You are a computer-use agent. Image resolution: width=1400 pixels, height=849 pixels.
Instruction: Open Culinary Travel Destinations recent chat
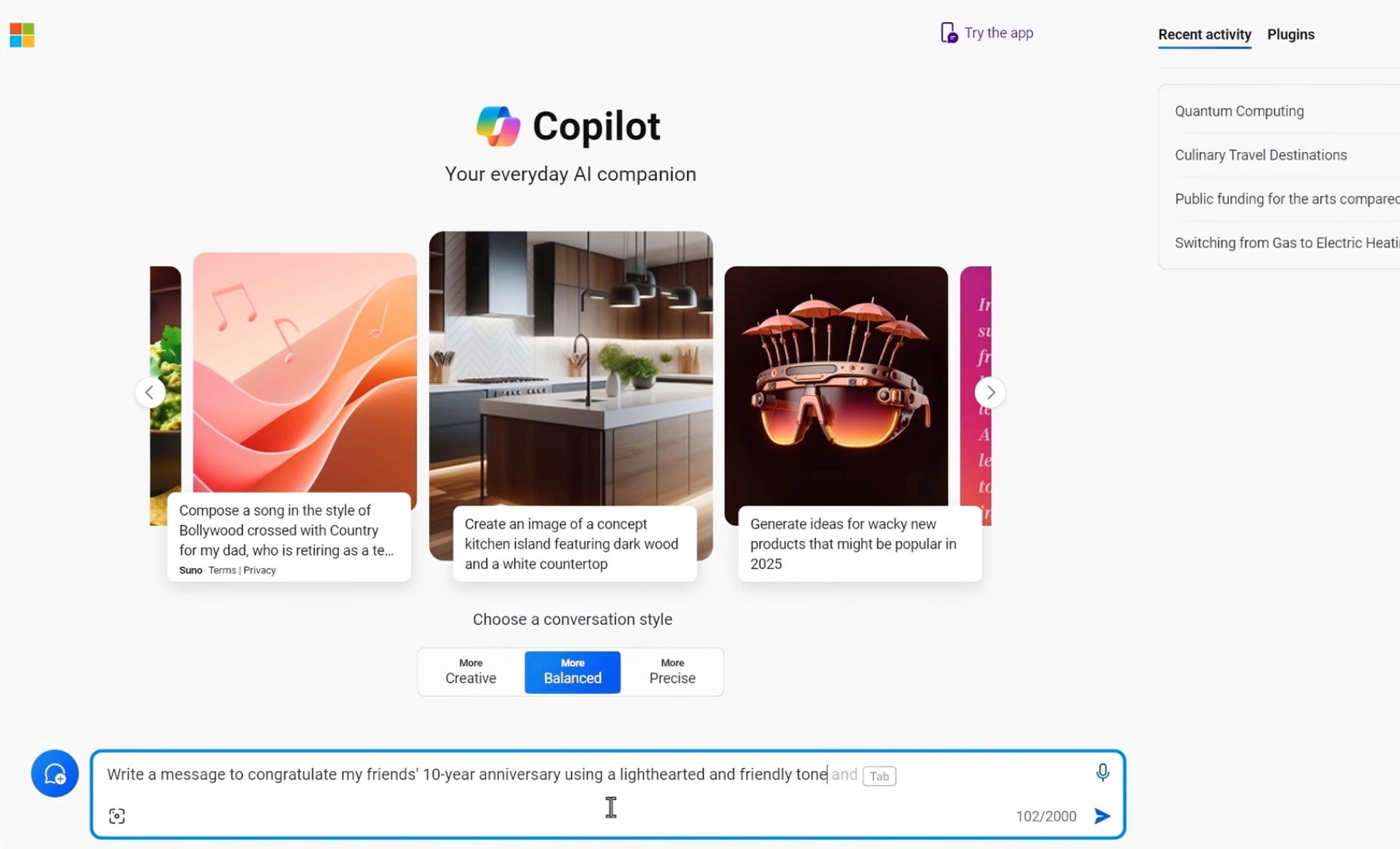pyautogui.click(x=1261, y=155)
